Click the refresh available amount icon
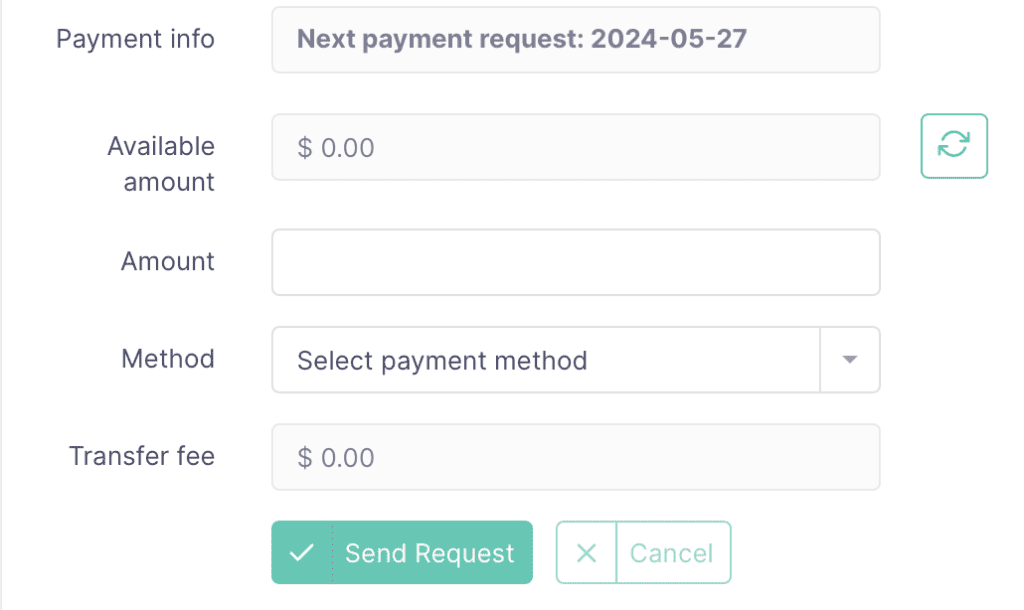 coord(953,146)
